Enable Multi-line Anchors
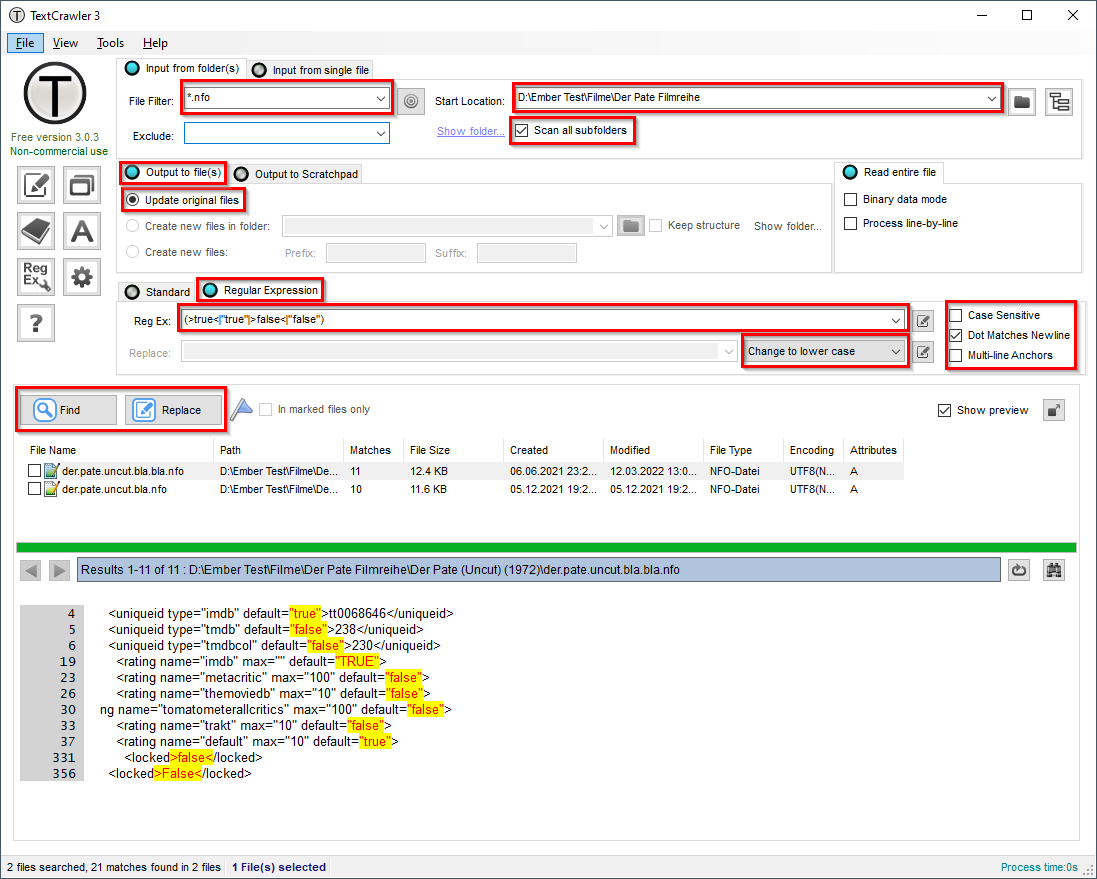Viewport: 1097px width, 879px height. tap(956, 356)
